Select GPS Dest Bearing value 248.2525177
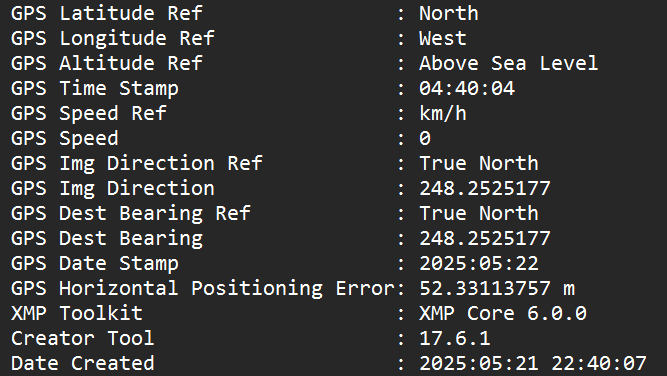 click(485, 238)
